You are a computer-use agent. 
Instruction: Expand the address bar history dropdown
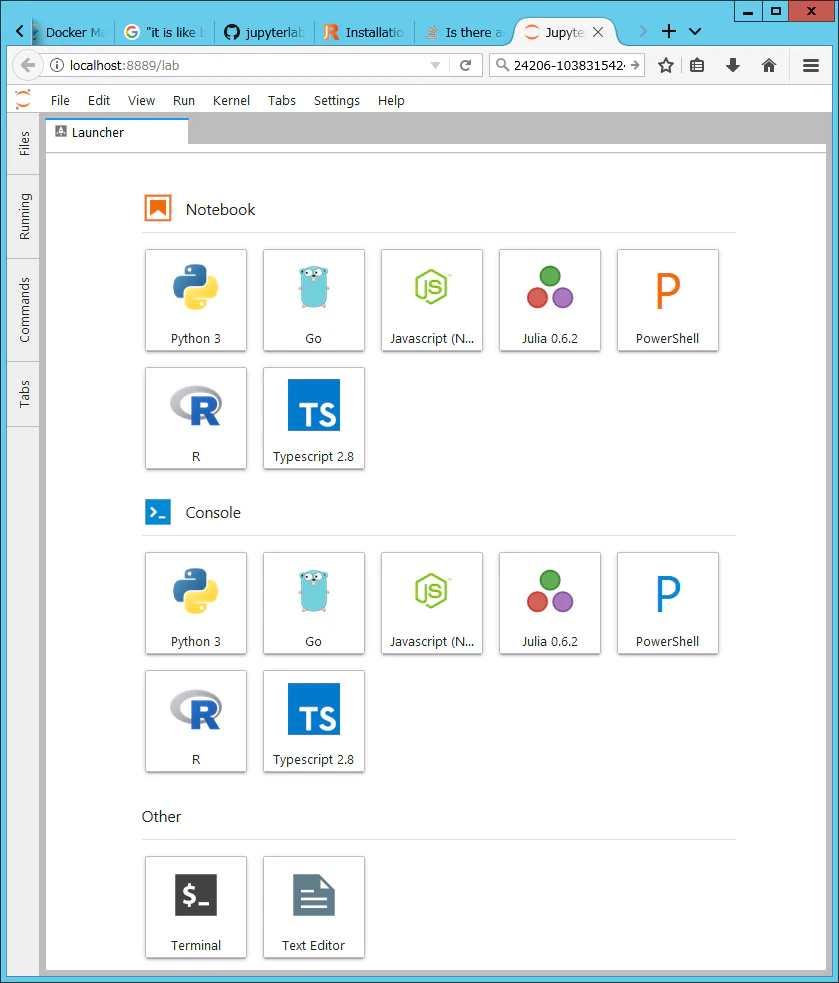(435, 65)
